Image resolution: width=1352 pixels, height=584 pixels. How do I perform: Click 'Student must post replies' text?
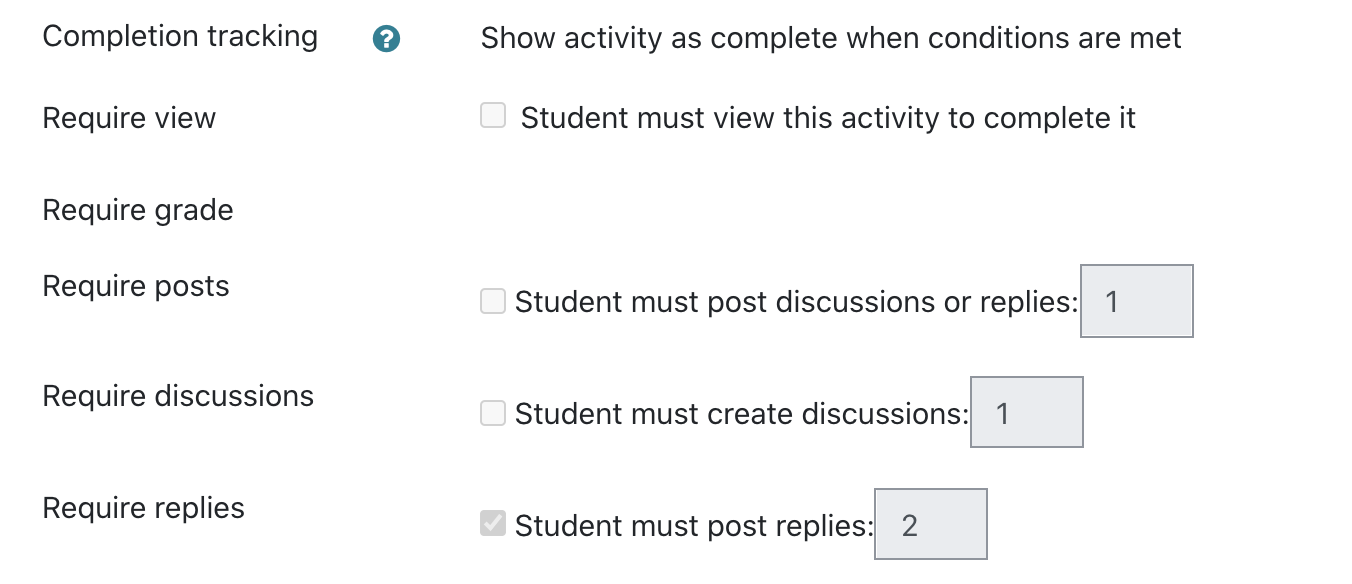point(694,526)
